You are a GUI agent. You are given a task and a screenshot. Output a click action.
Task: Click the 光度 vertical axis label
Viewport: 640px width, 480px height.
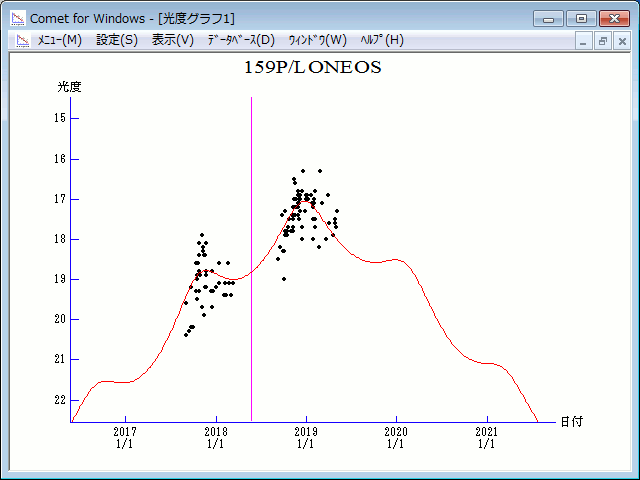[69, 87]
